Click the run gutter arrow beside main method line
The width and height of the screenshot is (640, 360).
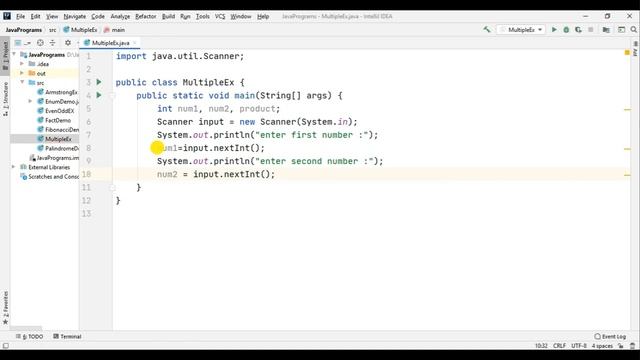[99, 95]
